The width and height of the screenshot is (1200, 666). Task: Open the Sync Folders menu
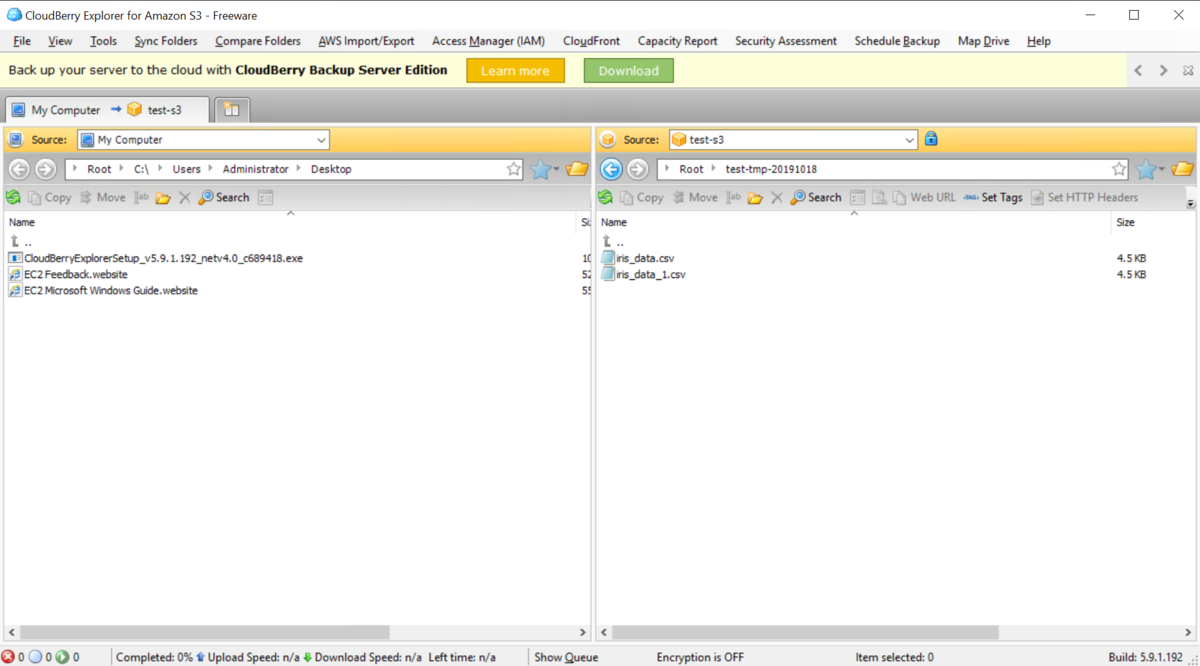pos(166,41)
